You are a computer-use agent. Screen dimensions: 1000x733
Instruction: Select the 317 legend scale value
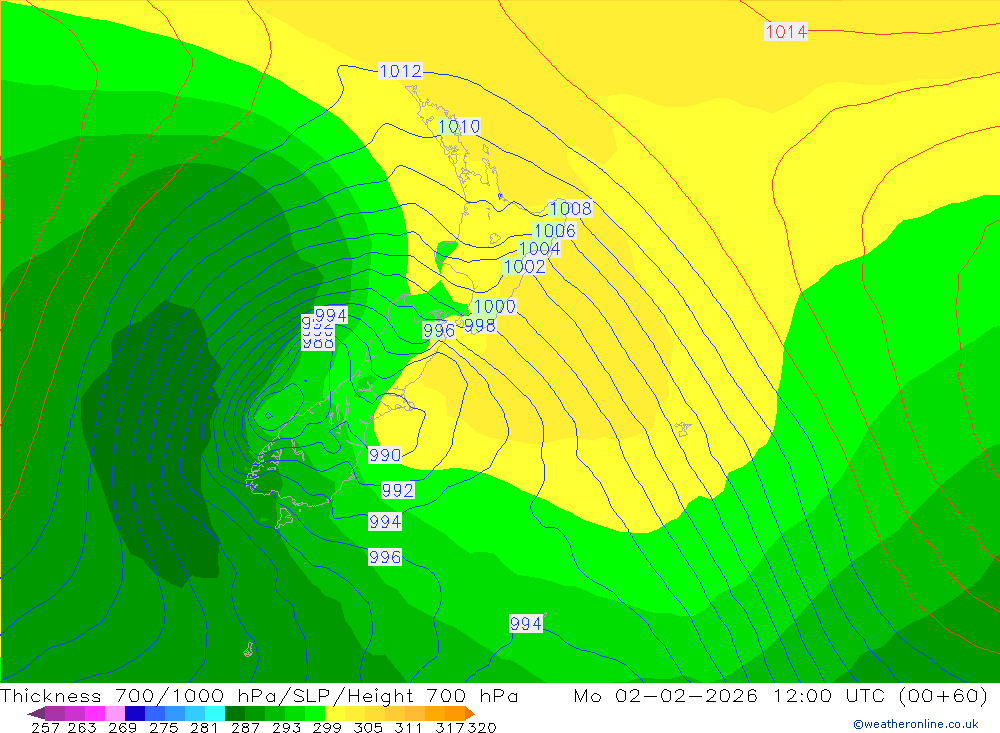450,727
